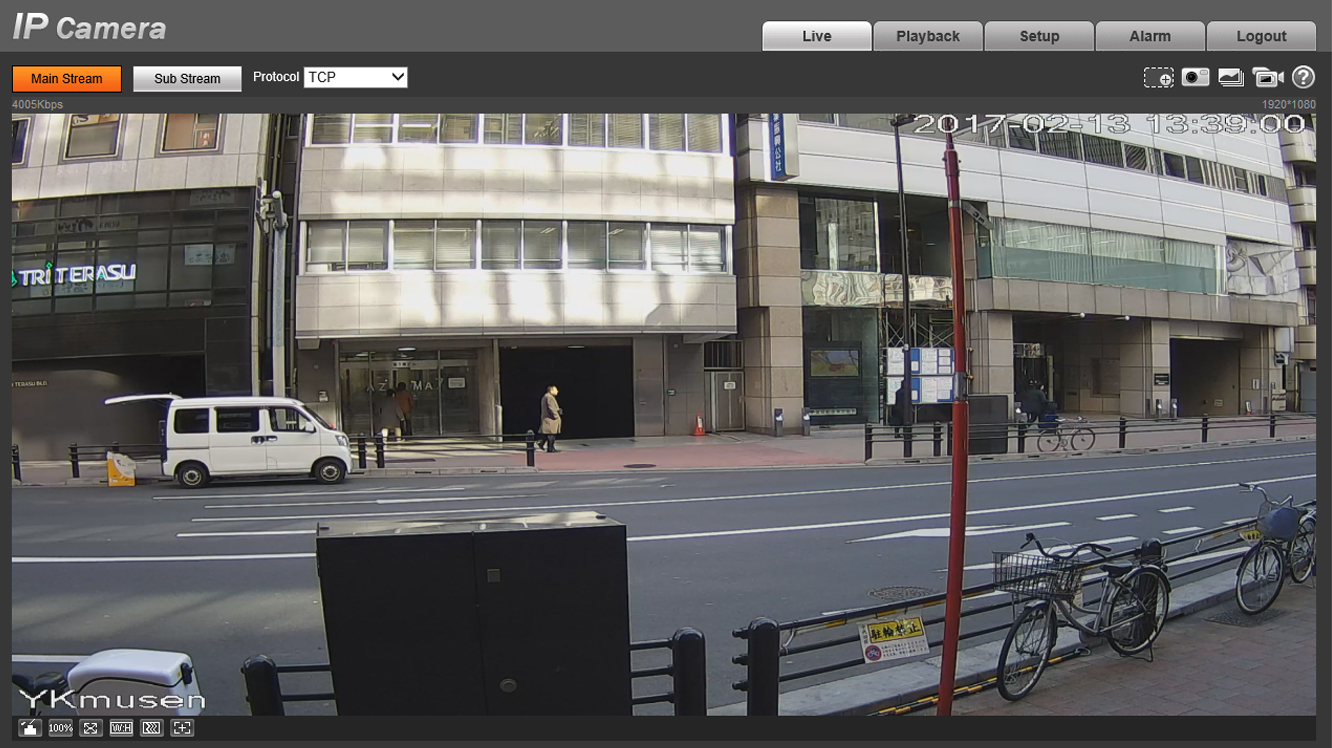Open the Alarm tab
Screen dimensions: 1332x748
(x=1150, y=36)
